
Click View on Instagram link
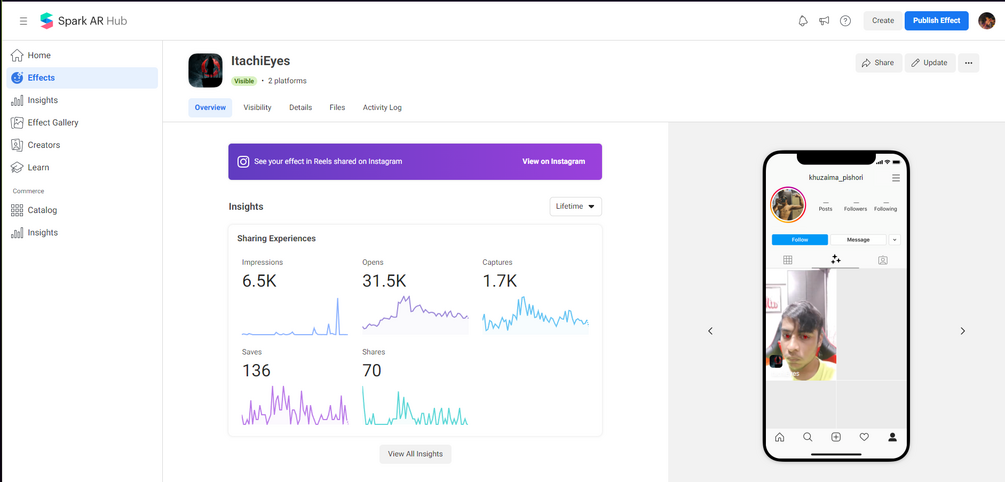click(553, 161)
